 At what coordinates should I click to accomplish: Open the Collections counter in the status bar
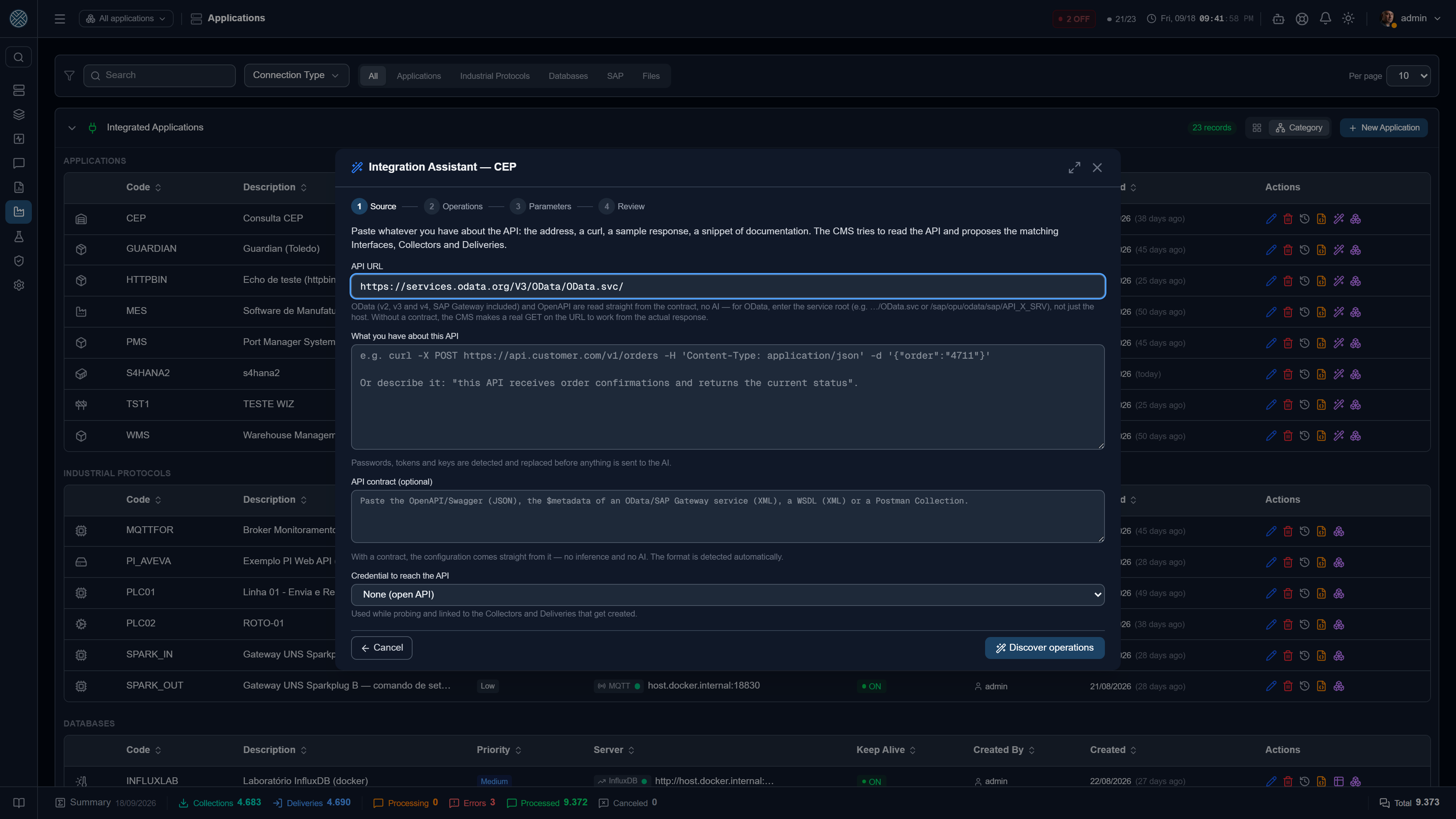(x=220, y=803)
